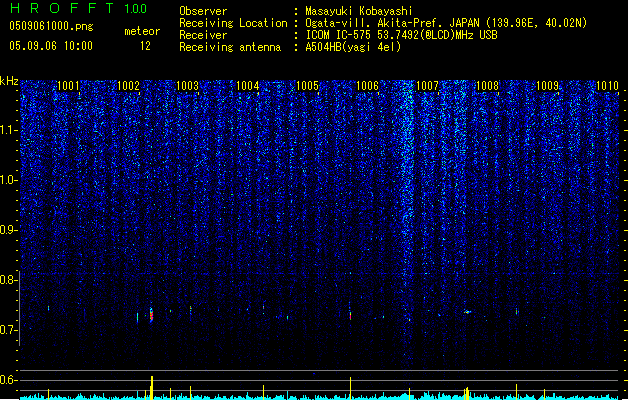Click the 1005 time marker
Viewport: 629px width, 400px height.
307,85
